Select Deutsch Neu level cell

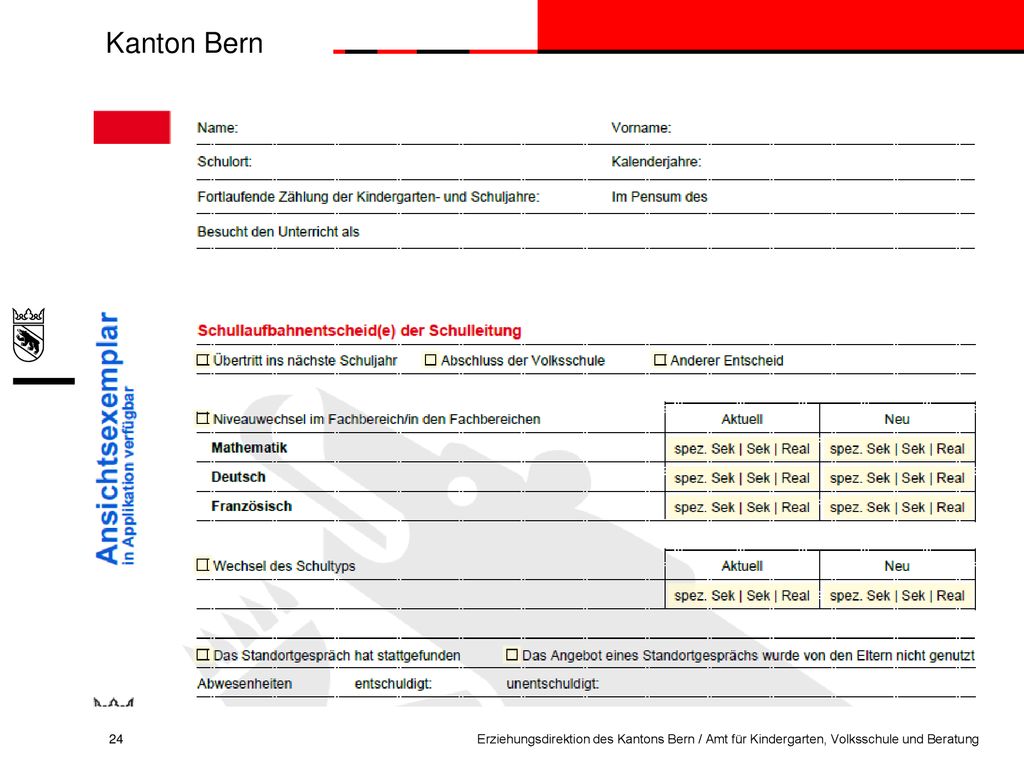(x=897, y=478)
